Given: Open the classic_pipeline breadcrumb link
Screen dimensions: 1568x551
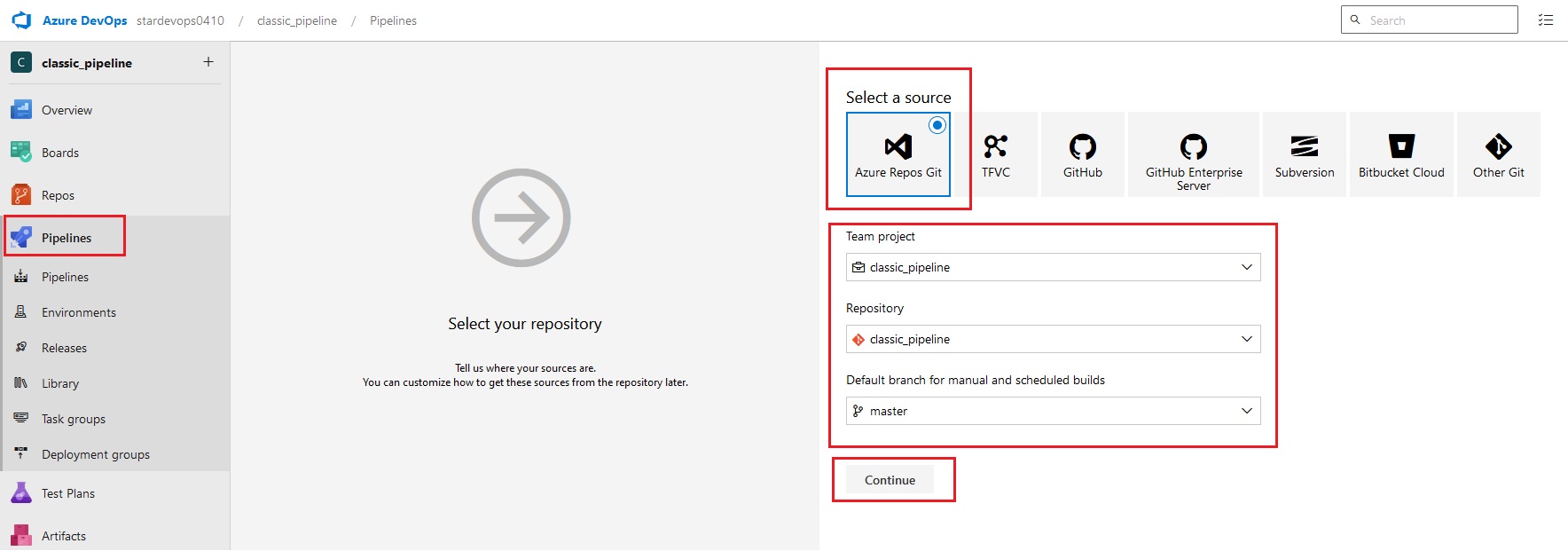Looking at the screenshot, I should pyautogui.click(x=297, y=20).
